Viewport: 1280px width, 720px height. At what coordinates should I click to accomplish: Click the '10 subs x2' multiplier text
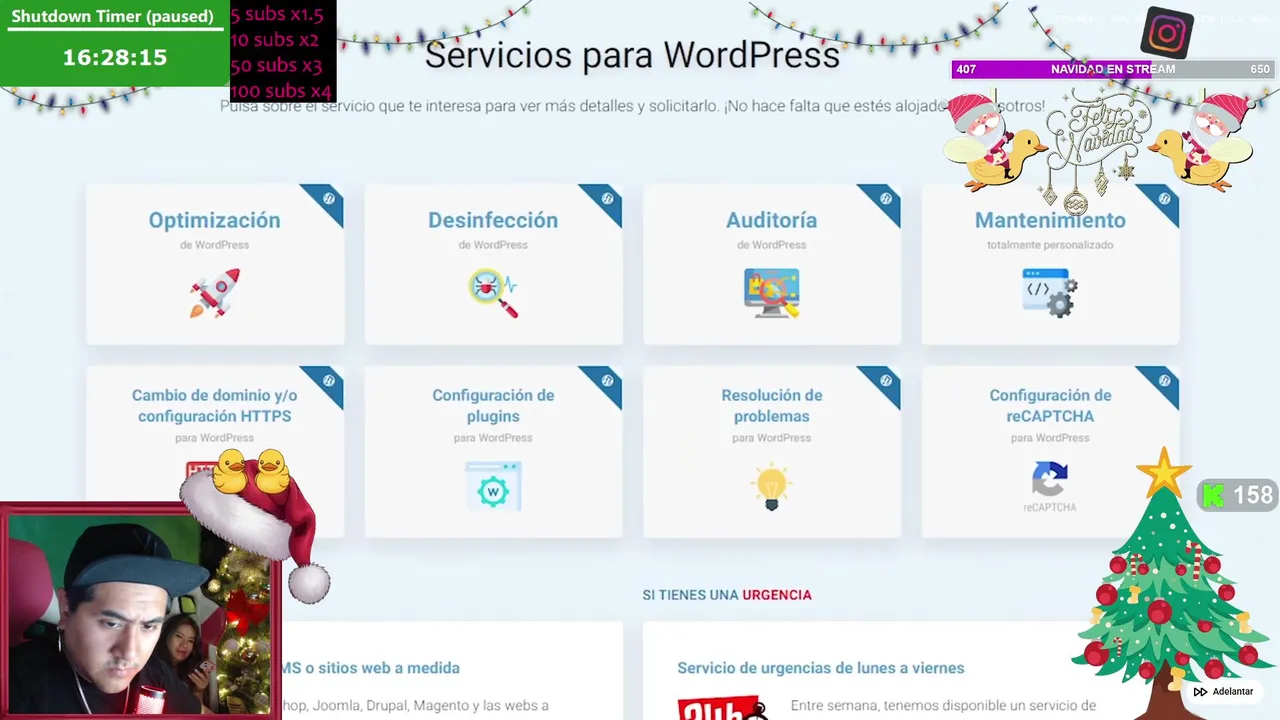click(x=274, y=40)
